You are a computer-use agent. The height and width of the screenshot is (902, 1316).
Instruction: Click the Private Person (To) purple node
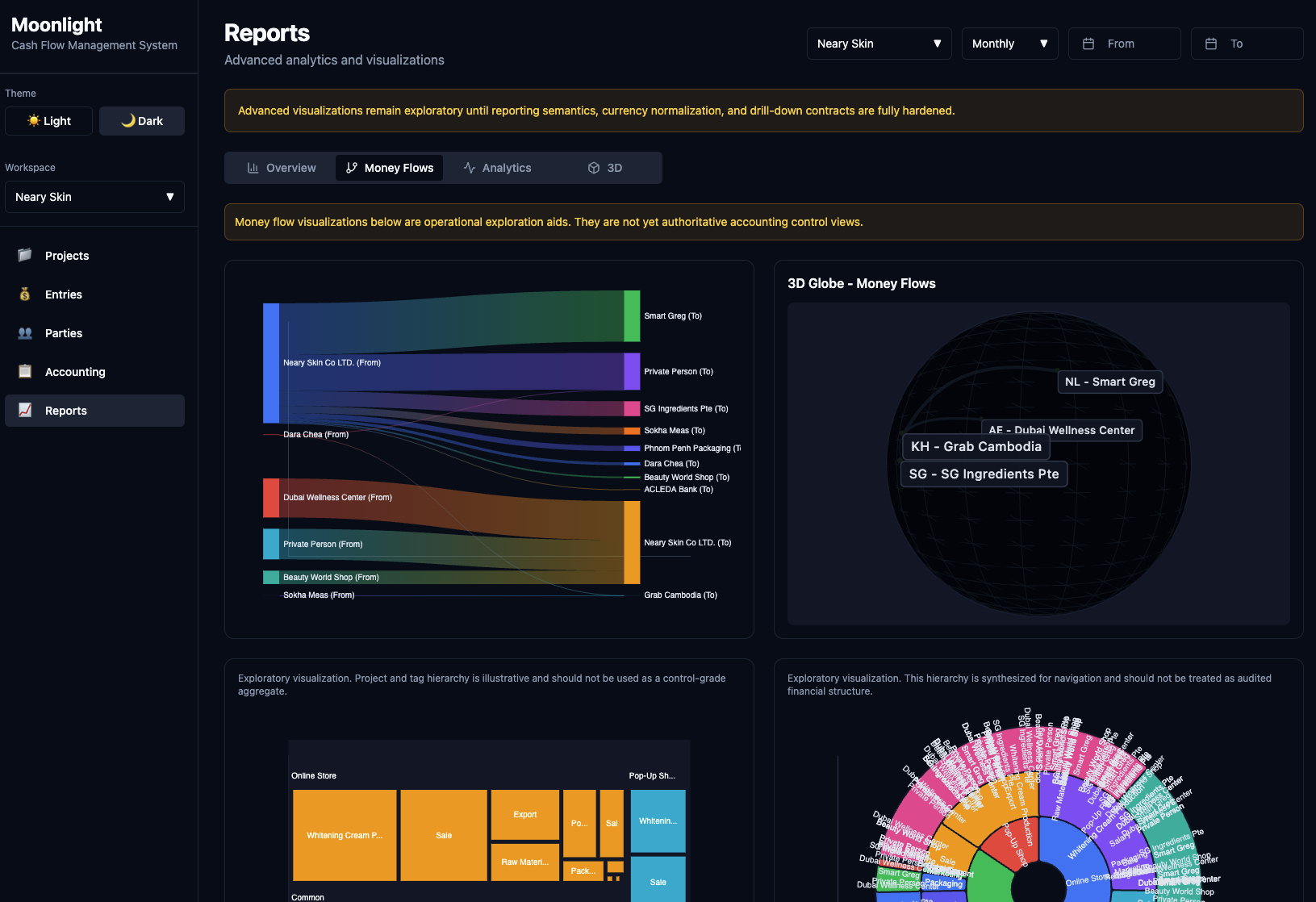(632, 371)
